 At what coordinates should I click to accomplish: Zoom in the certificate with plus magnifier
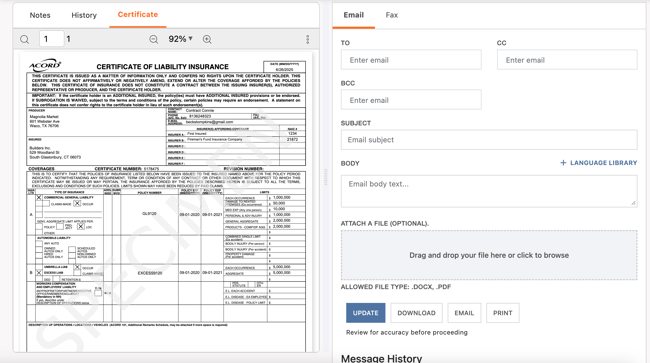207,39
